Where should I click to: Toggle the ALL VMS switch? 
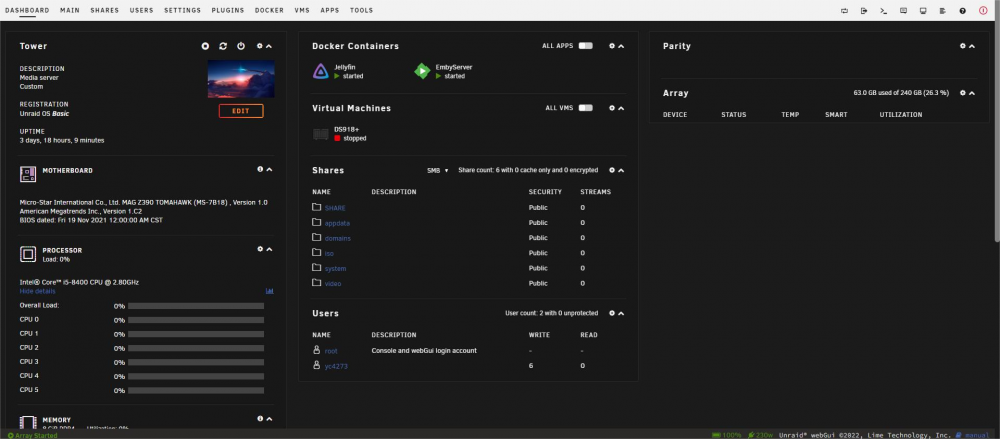[585, 108]
